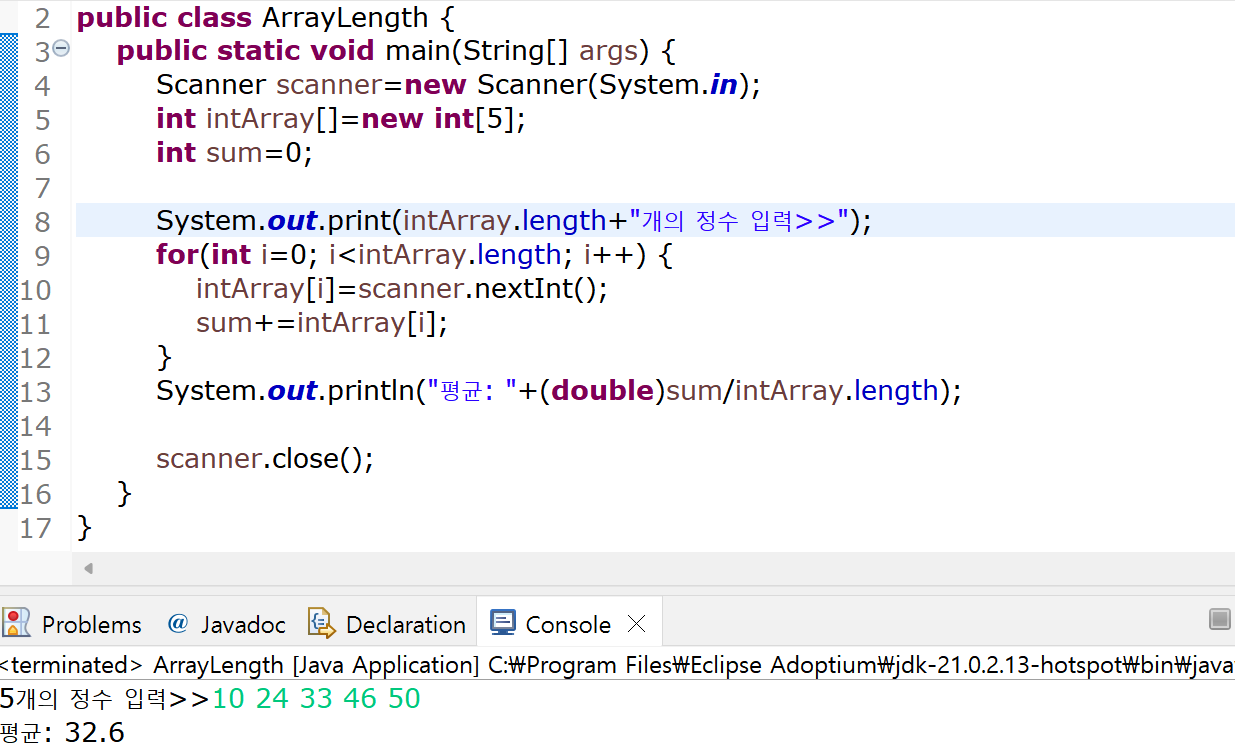Click the 'for' keyword on line 9
The height and width of the screenshot is (749, 1235).
click(x=177, y=255)
